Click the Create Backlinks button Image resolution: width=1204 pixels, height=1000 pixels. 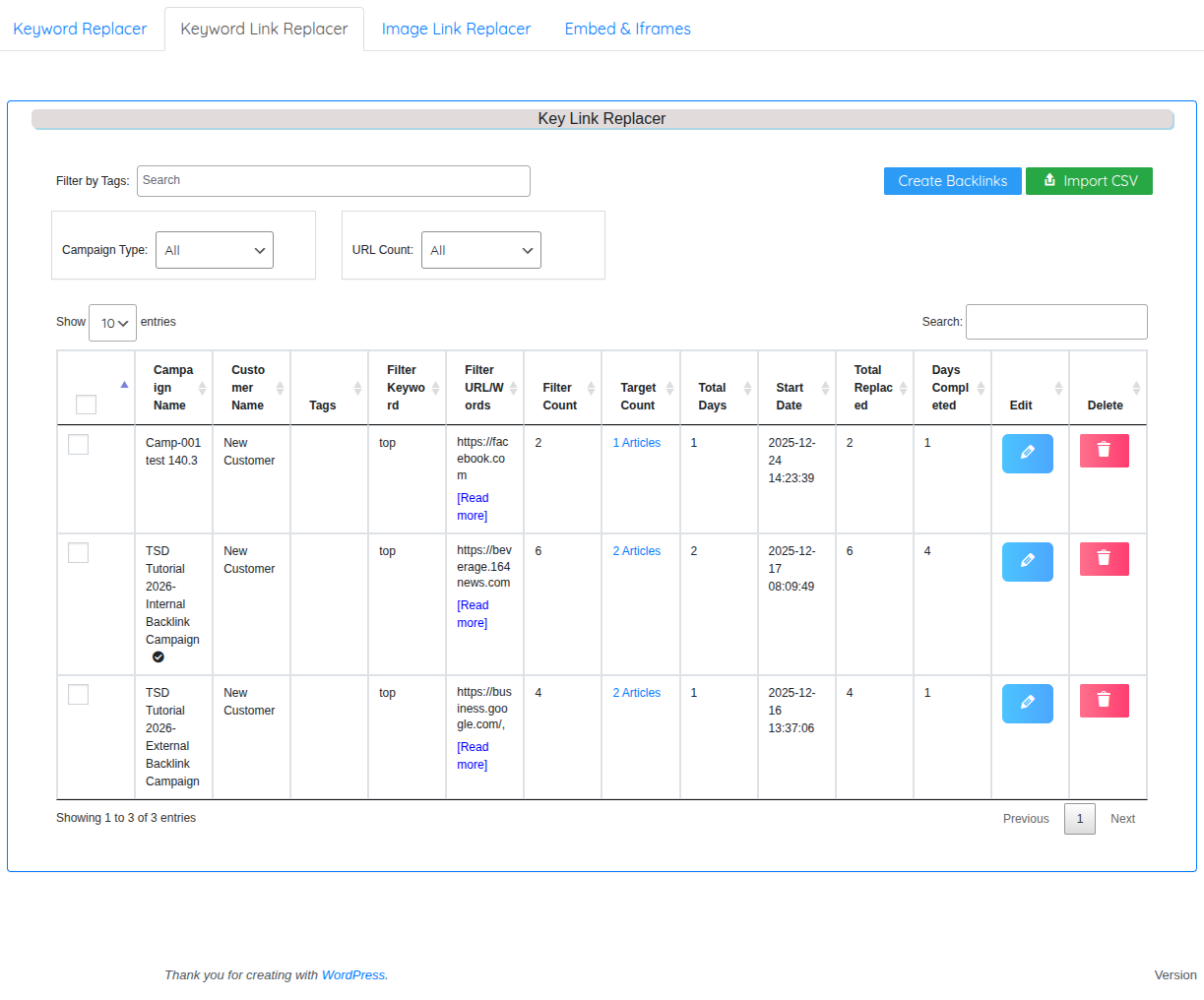point(952,181)
